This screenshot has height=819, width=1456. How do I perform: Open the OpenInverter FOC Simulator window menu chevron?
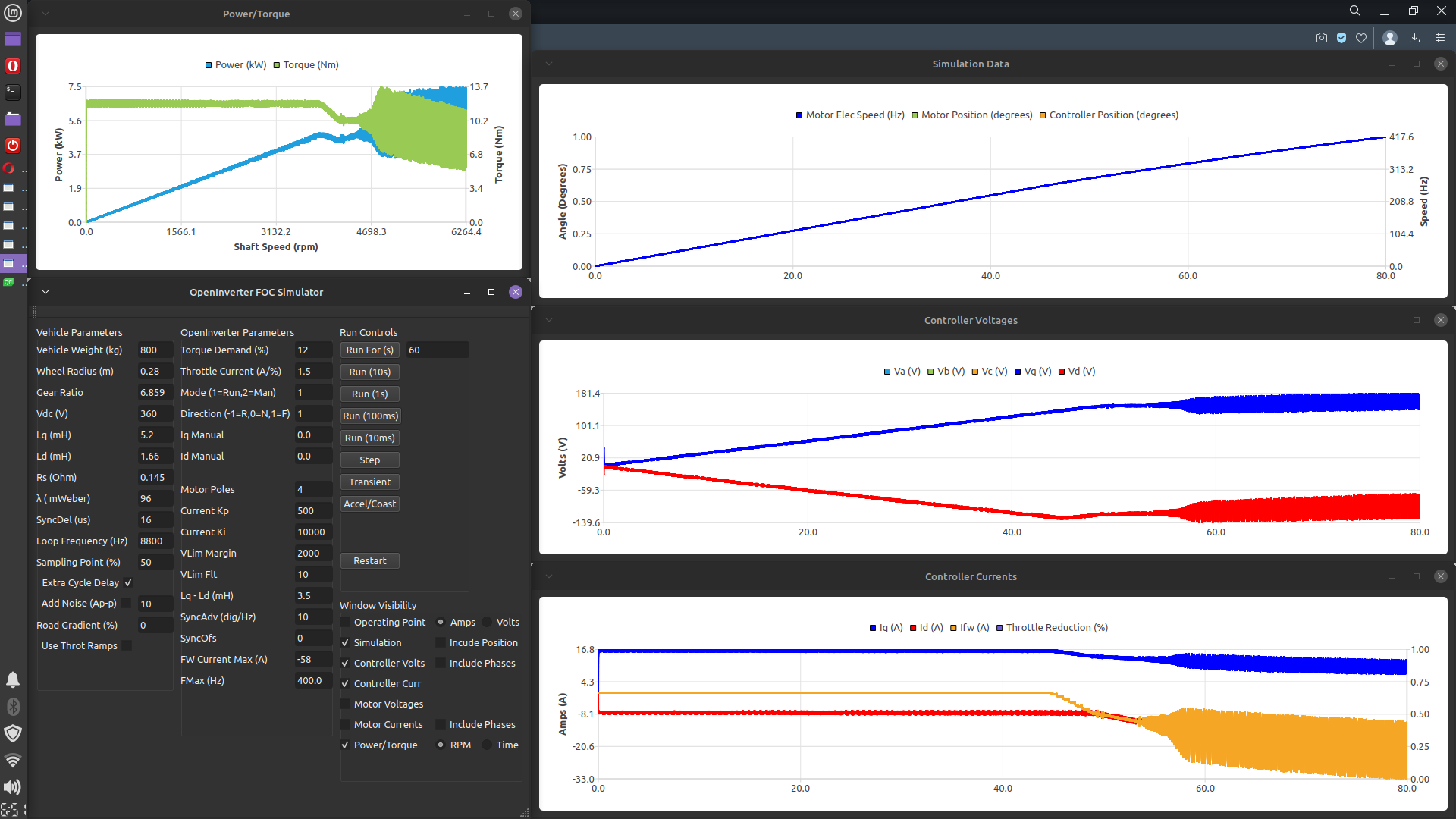click(x=45, y=292)
